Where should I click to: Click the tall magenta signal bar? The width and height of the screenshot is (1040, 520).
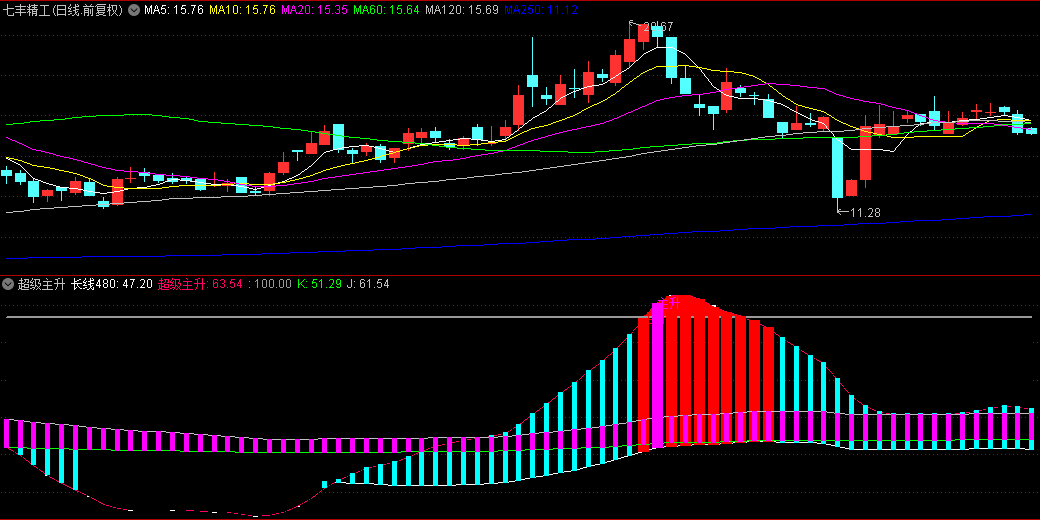click(657, 373)
